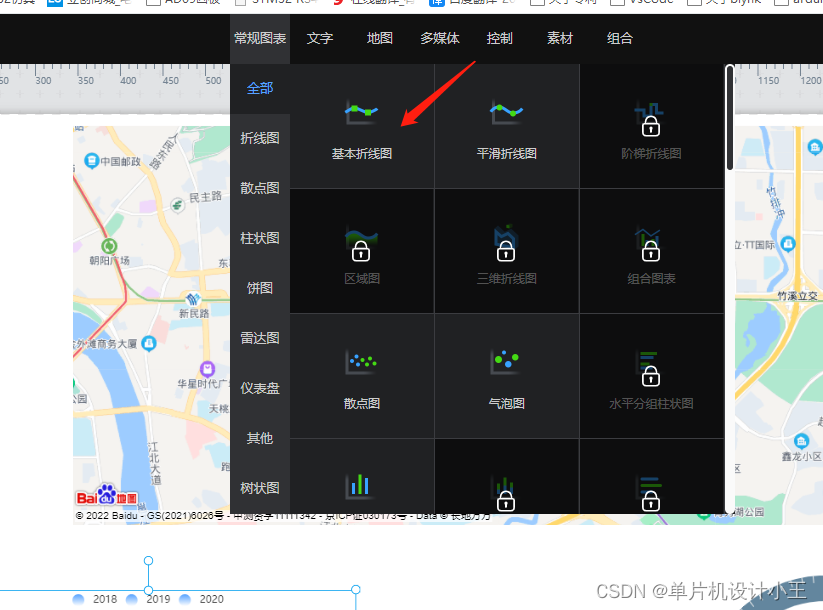Open the 常规图表 tab
Image resolution: width=823 pixels, height=610 pixels.
click(x=260, y=38)
